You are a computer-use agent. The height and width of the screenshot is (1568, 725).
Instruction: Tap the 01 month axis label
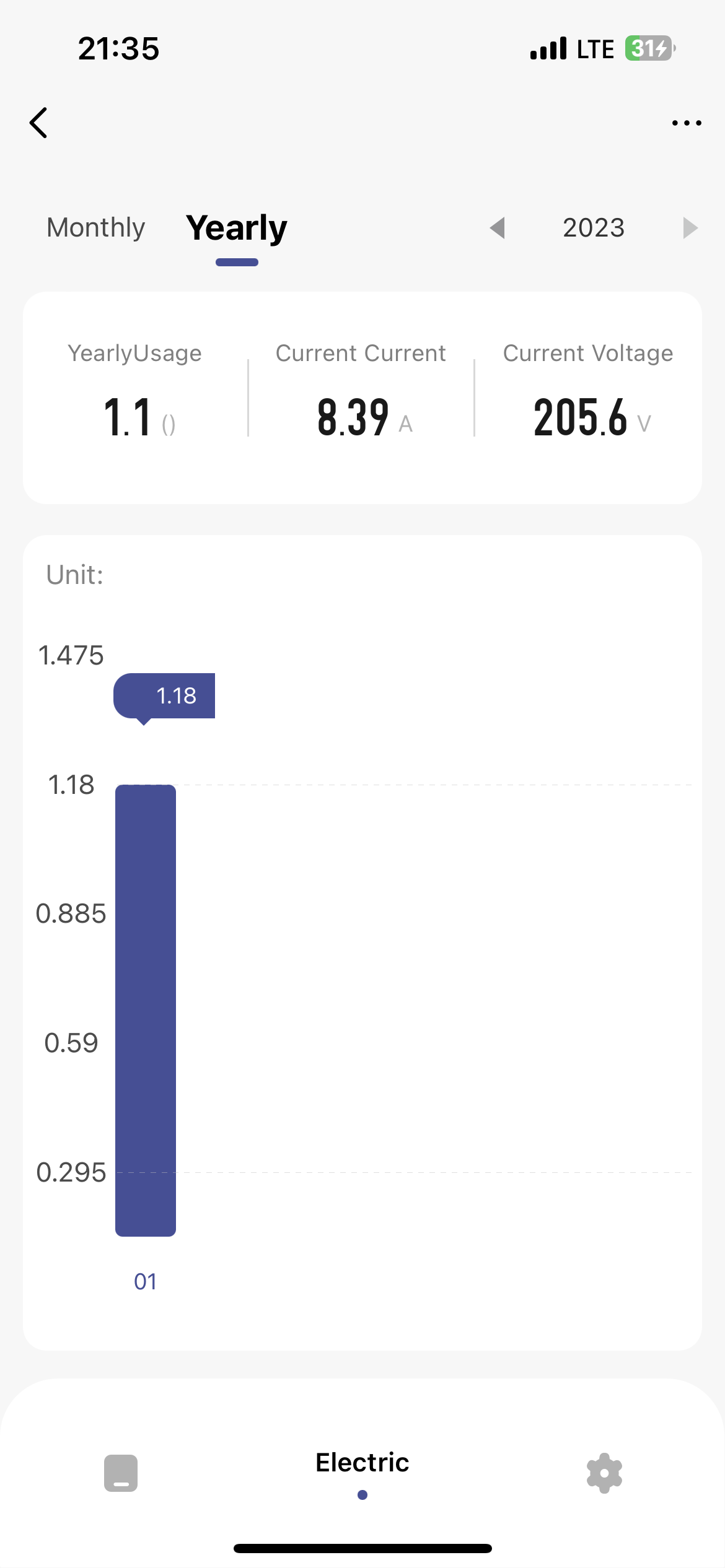[x=146, y=1281]
